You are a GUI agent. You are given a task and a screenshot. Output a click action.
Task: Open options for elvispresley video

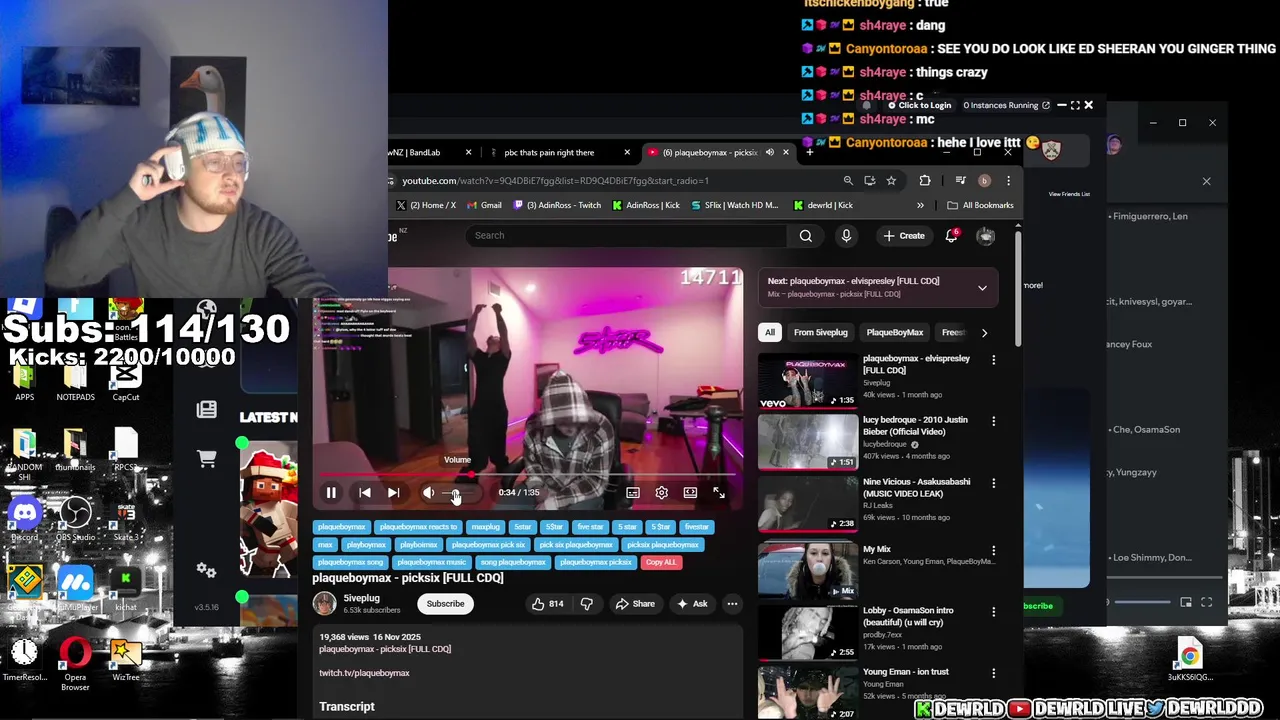pyautogui.click(x=993, y=360)
